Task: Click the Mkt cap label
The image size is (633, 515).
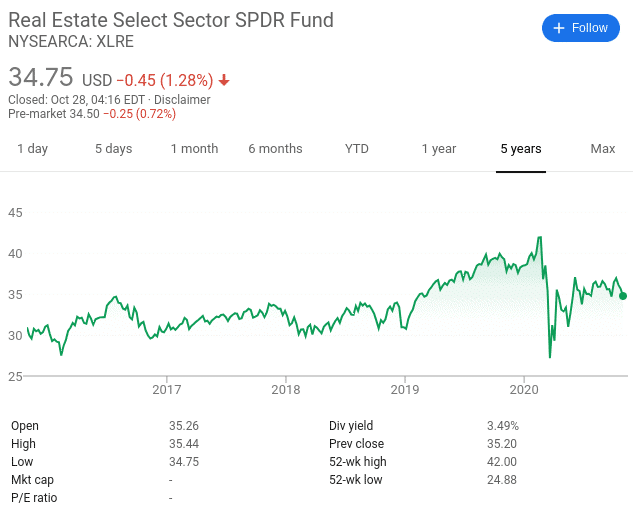Action: pos(32,480)
